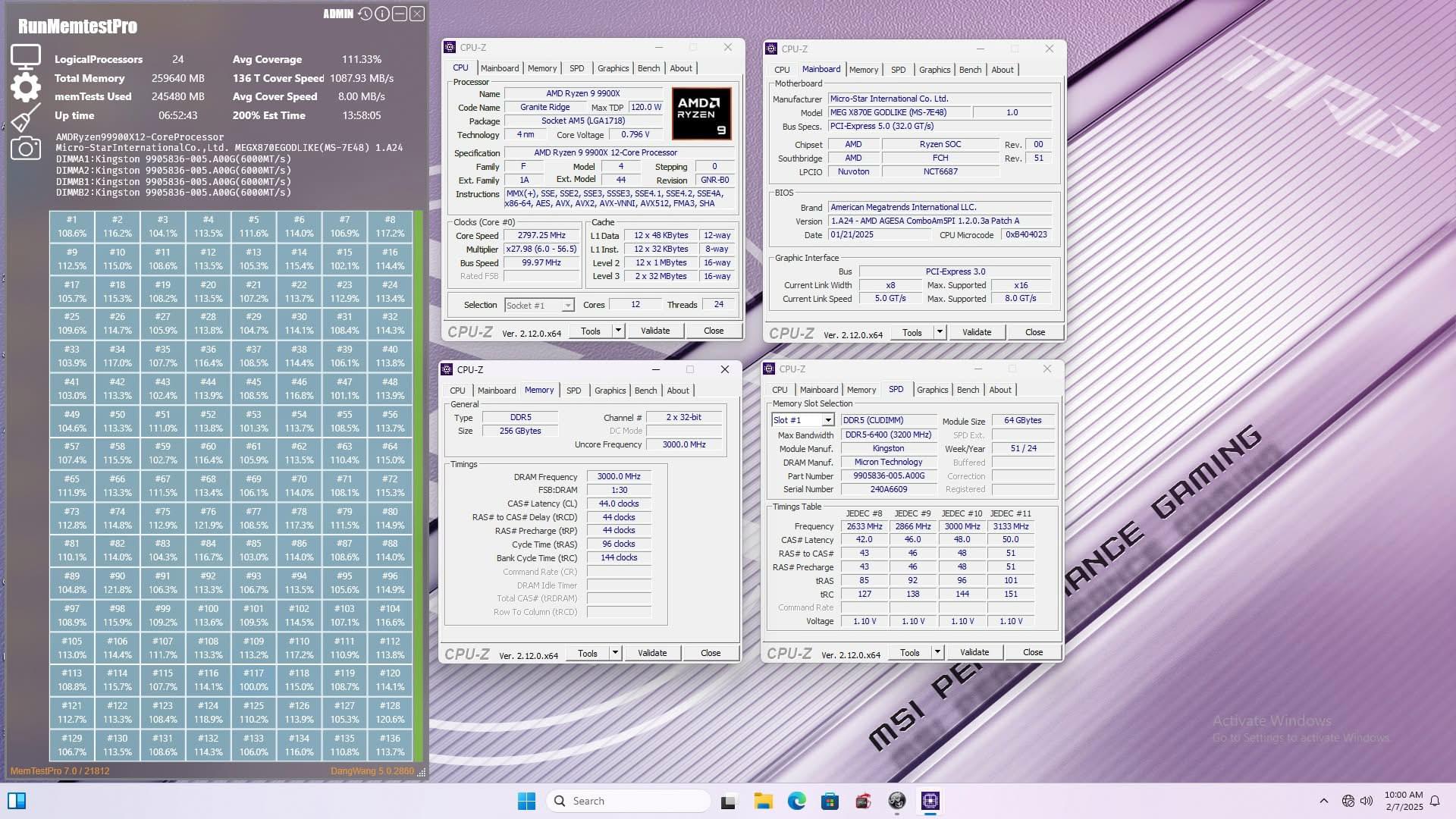Click the resize grip icon in RunMemtestPro corner

pyautogui.click(x=422, y=771)
